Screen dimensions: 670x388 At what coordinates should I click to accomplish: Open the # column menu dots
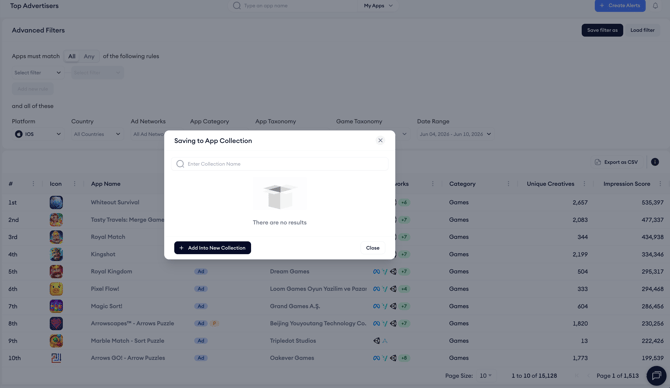click(x=33, y=184)
